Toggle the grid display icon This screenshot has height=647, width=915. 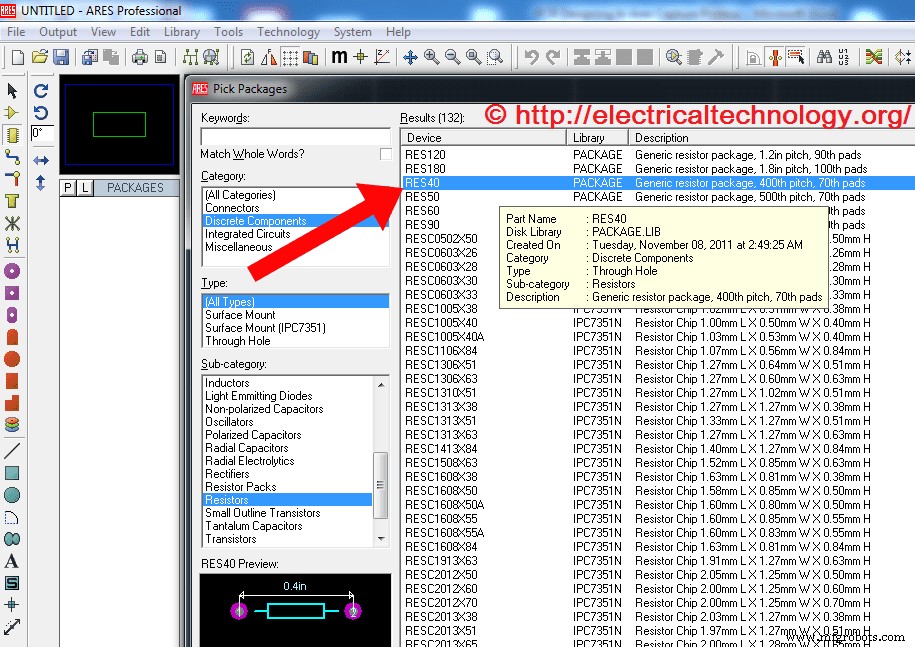[x=288, y=57]
